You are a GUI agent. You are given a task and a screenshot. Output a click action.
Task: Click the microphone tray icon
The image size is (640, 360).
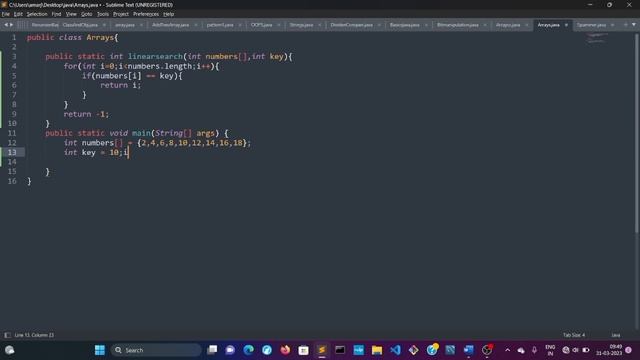coord(534,350)
